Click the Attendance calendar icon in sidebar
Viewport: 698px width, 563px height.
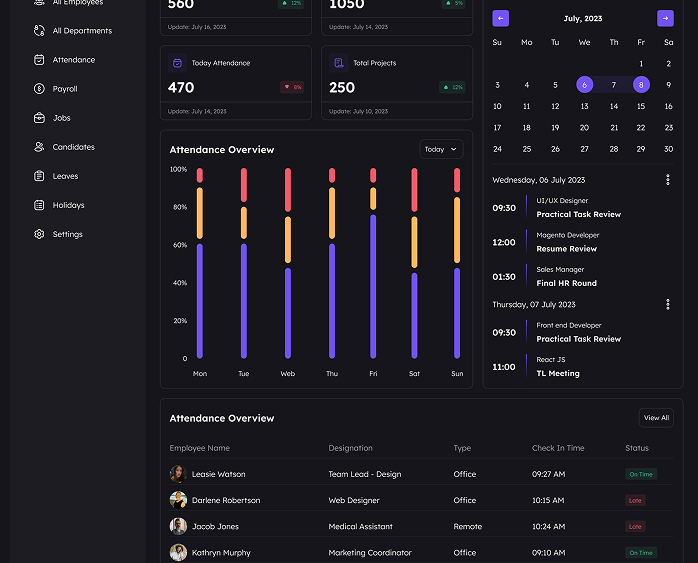point(39,60)
